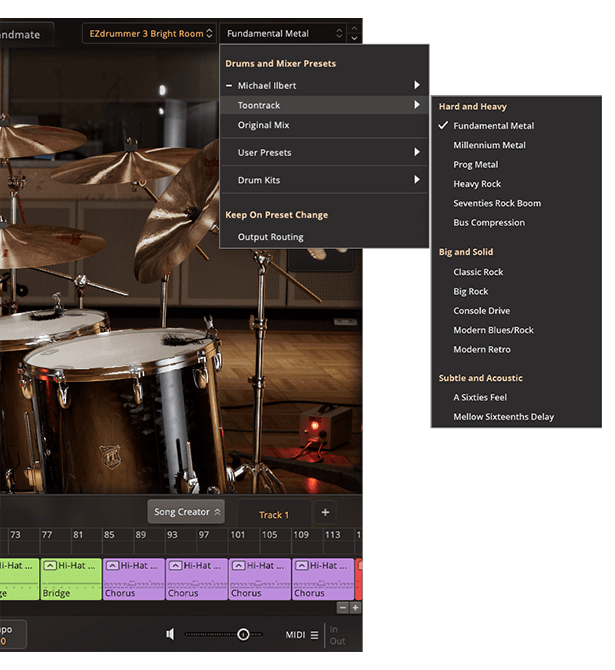Choose the Millennium Metal preset

pyautogui.click(x=489, y=145)
